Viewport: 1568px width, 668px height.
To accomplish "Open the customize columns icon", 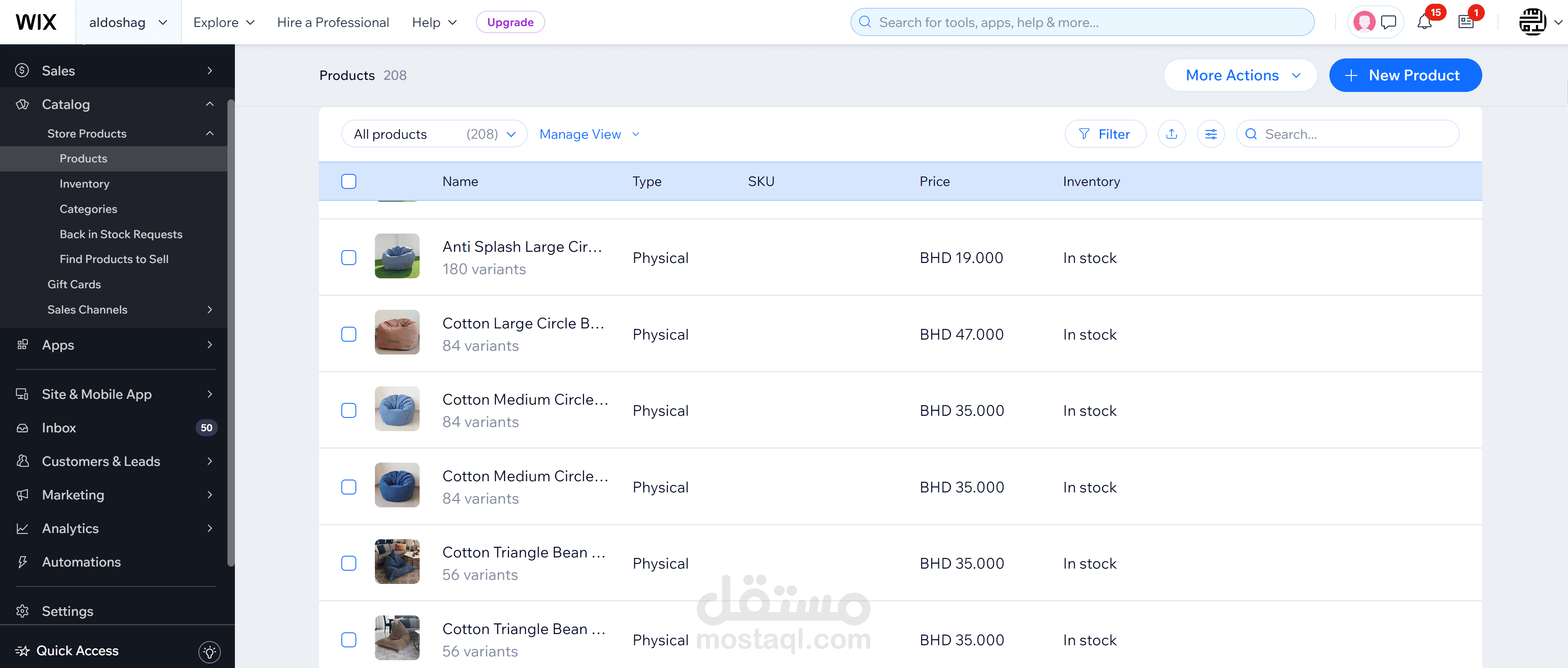I will (1211, 134).
